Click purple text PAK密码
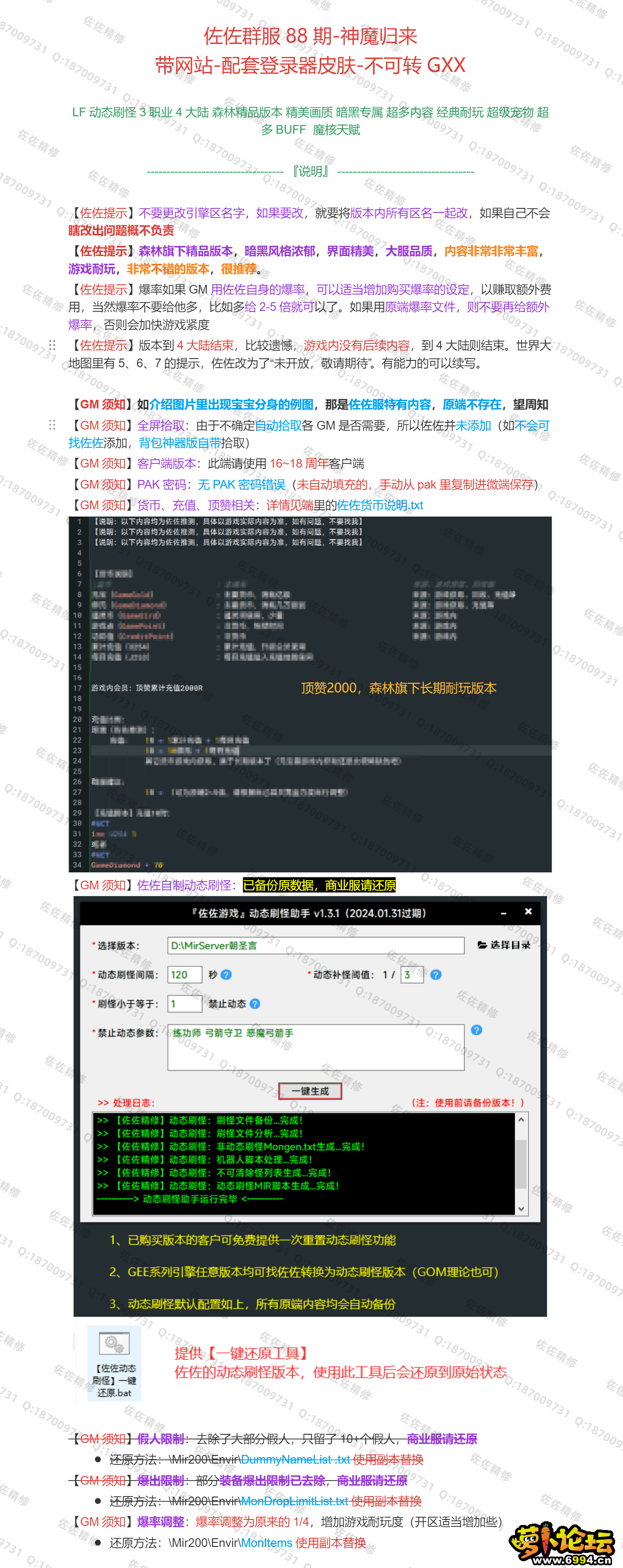 coord(161,485)
